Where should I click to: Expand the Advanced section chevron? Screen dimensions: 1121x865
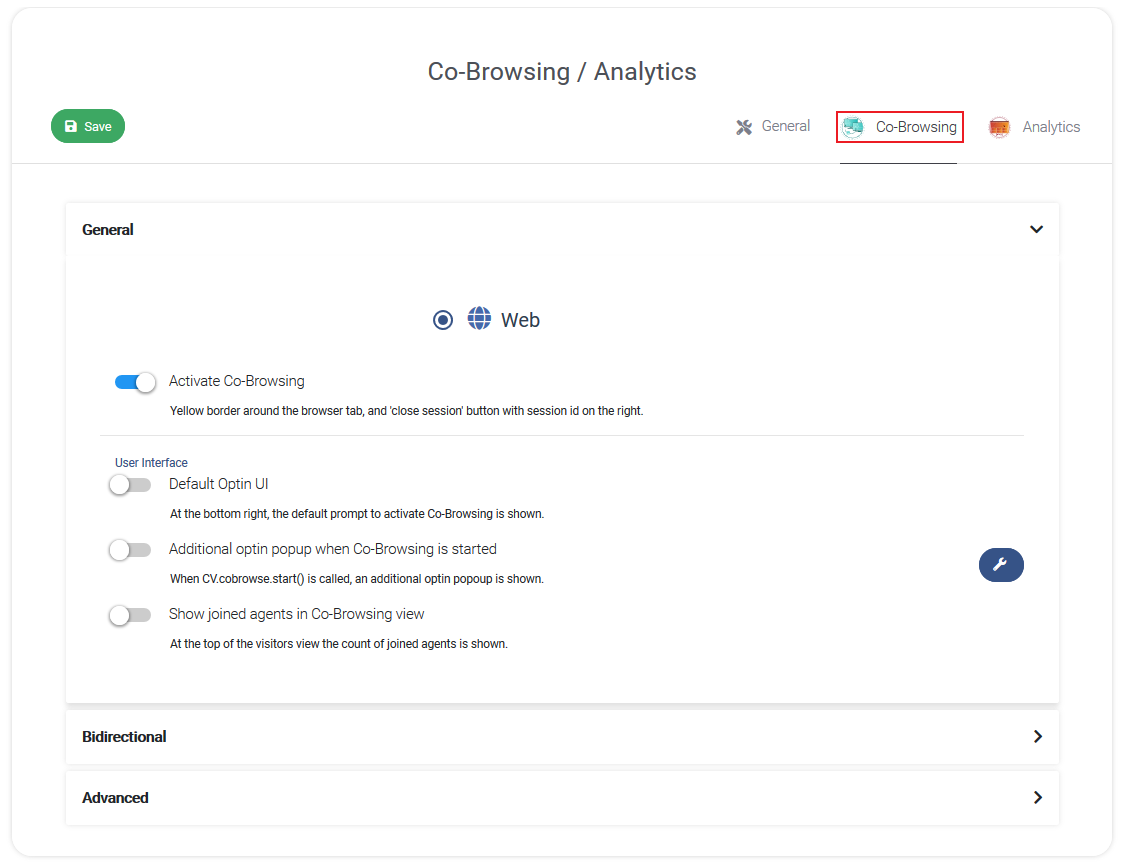point(1037,797)
